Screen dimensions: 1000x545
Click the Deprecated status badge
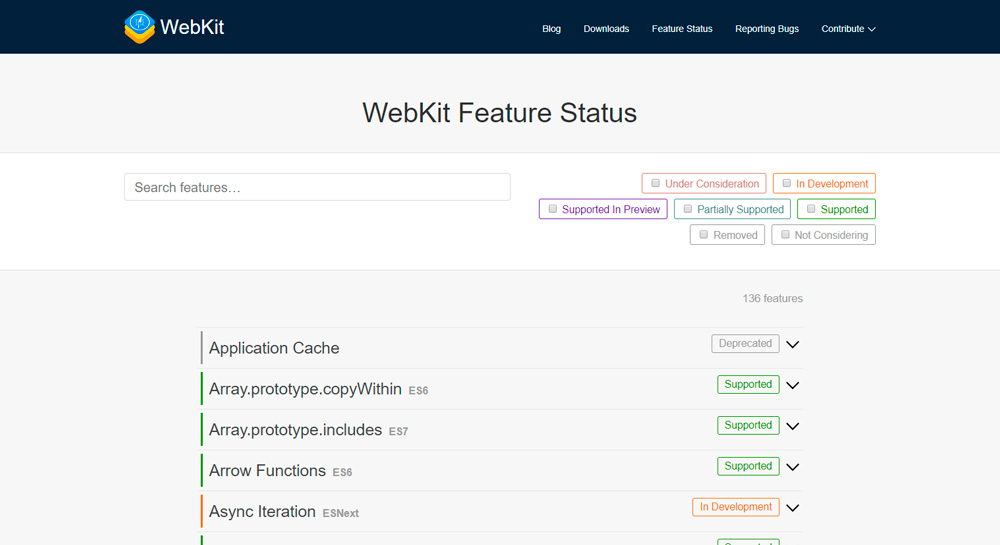click(x=745, y=344)
